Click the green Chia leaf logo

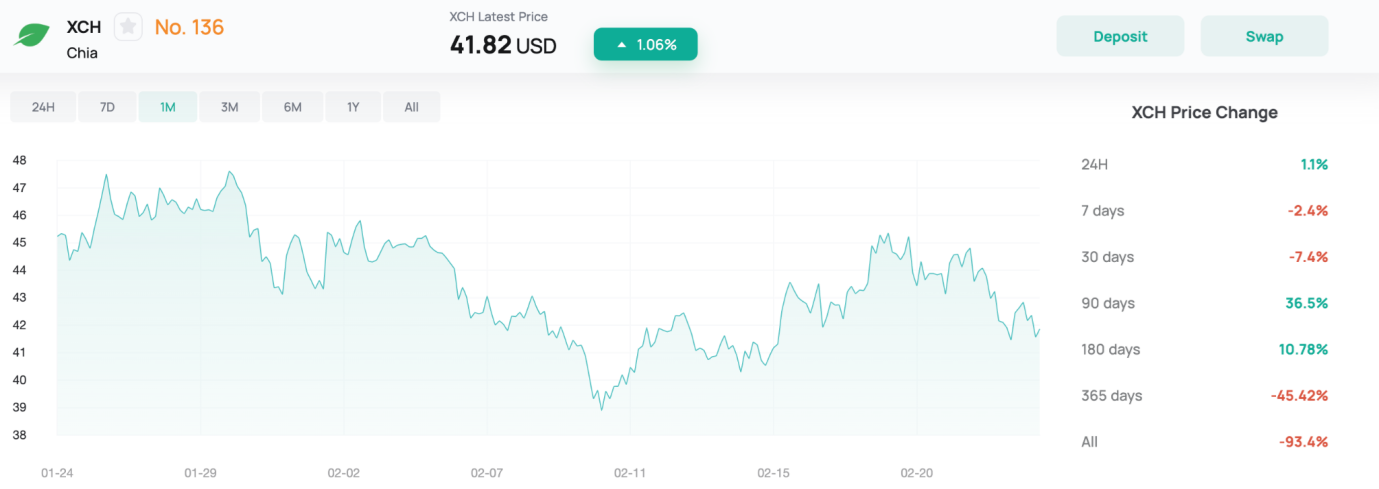32,36
